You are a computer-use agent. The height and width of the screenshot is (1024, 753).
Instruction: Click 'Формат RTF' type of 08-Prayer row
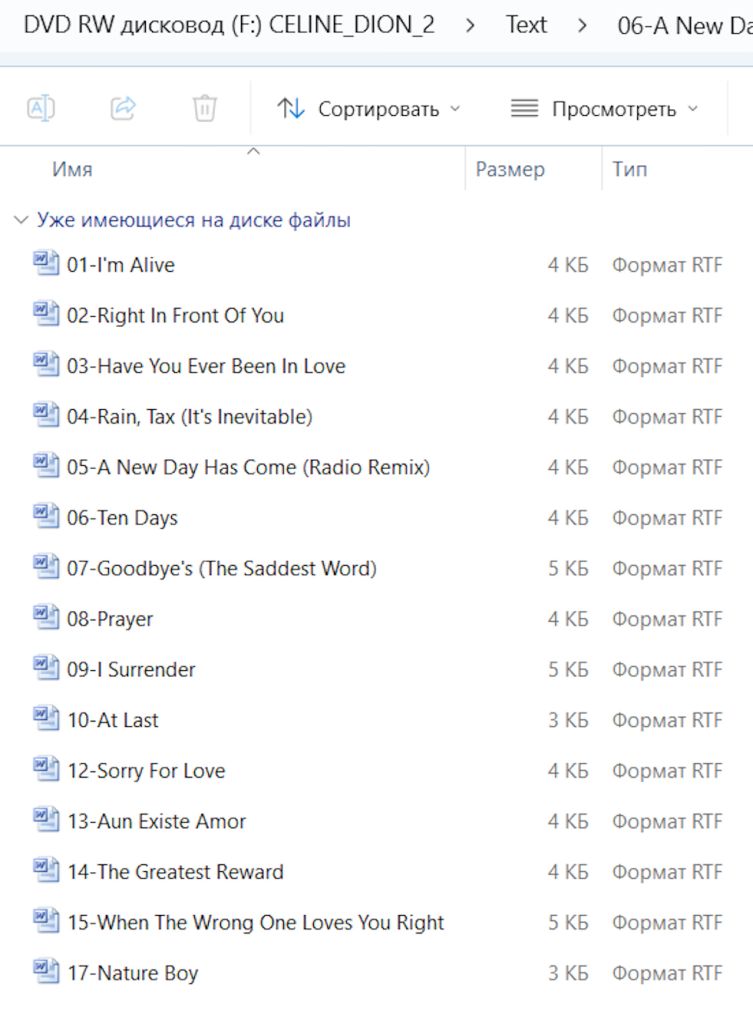(x=667, y=619)
